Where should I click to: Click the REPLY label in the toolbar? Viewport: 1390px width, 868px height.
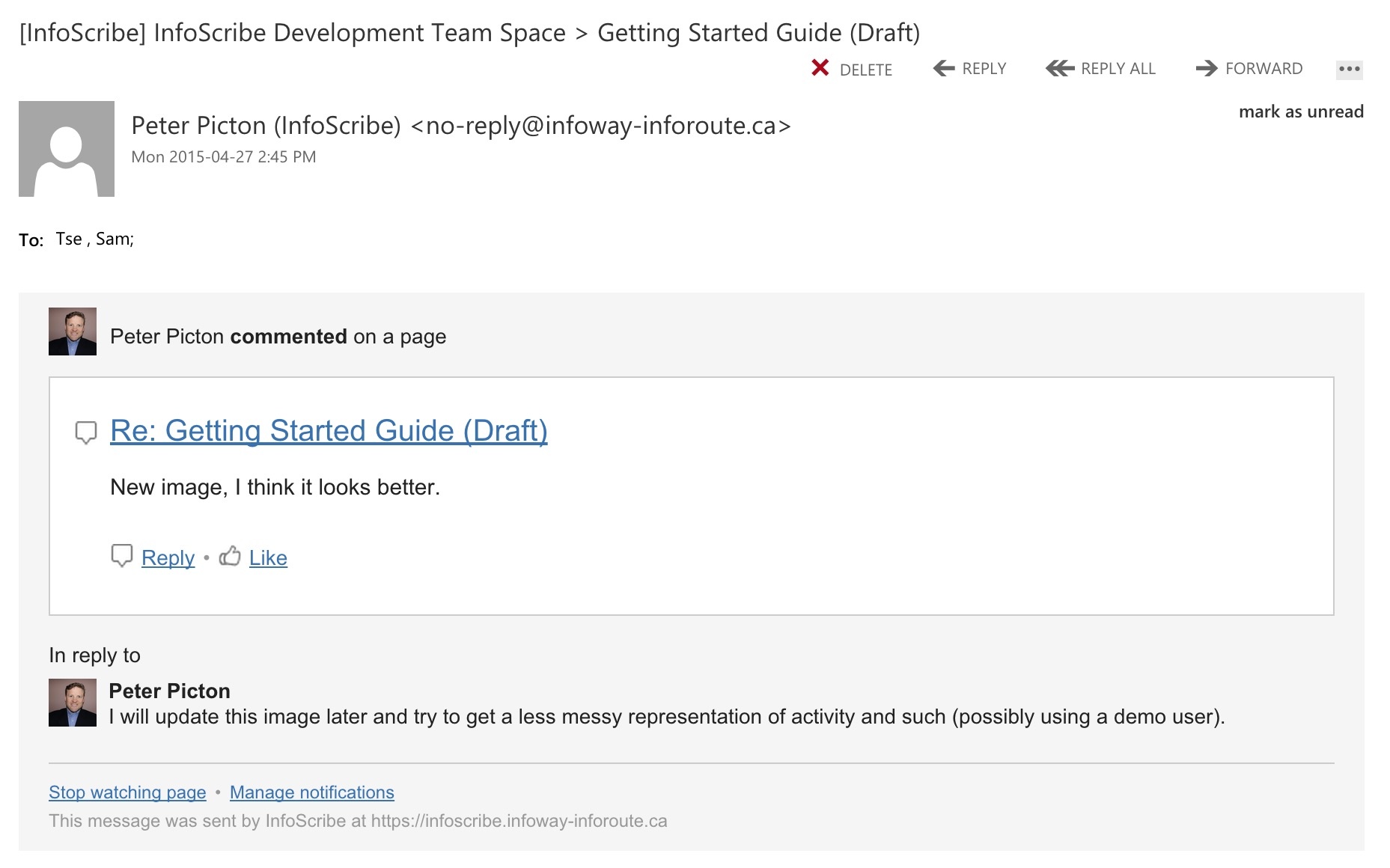[984, 69]
